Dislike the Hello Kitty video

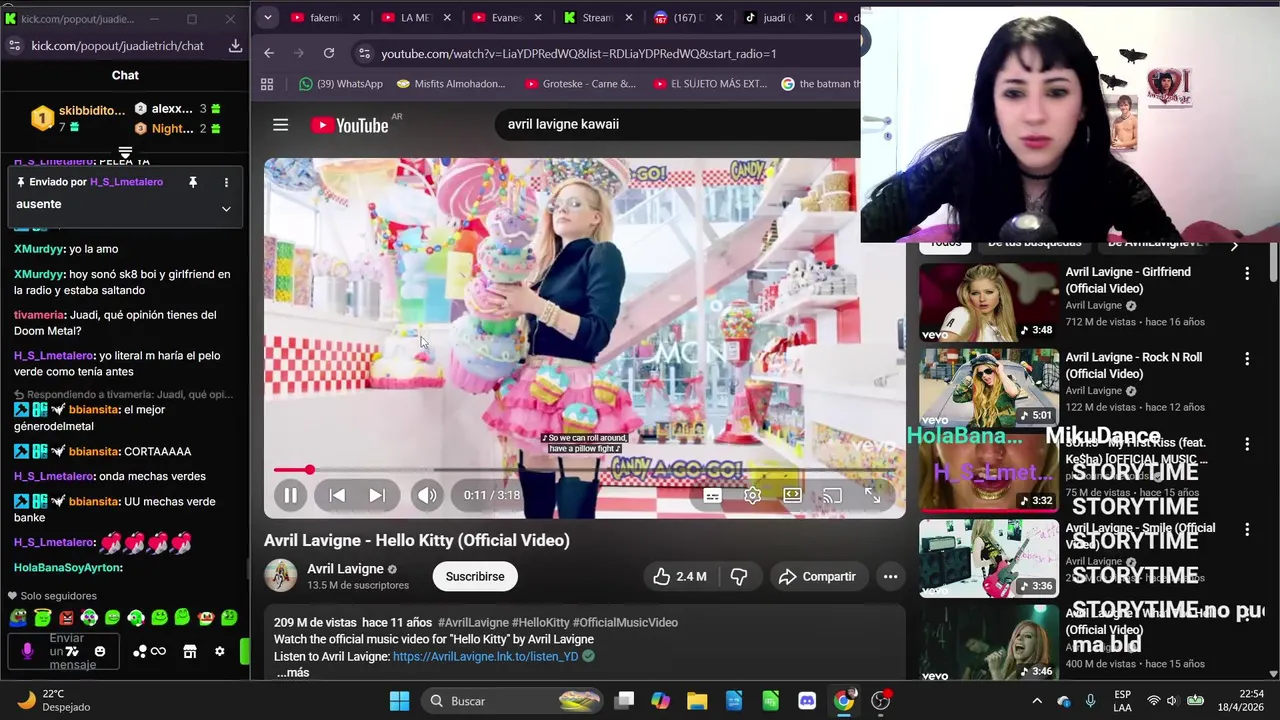(739, 576)
